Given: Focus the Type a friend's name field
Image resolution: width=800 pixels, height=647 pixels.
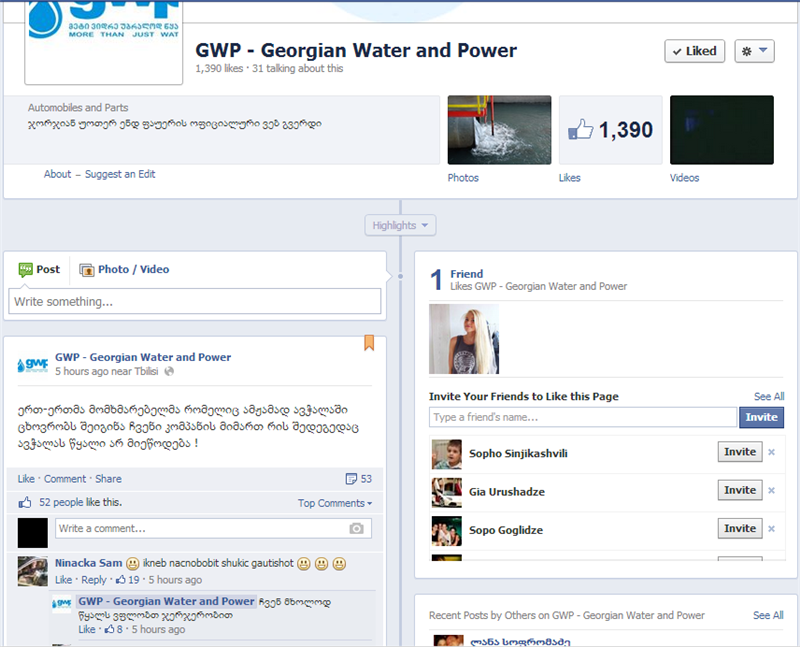Looking at the screenshot, I should (x=583, y=417).
